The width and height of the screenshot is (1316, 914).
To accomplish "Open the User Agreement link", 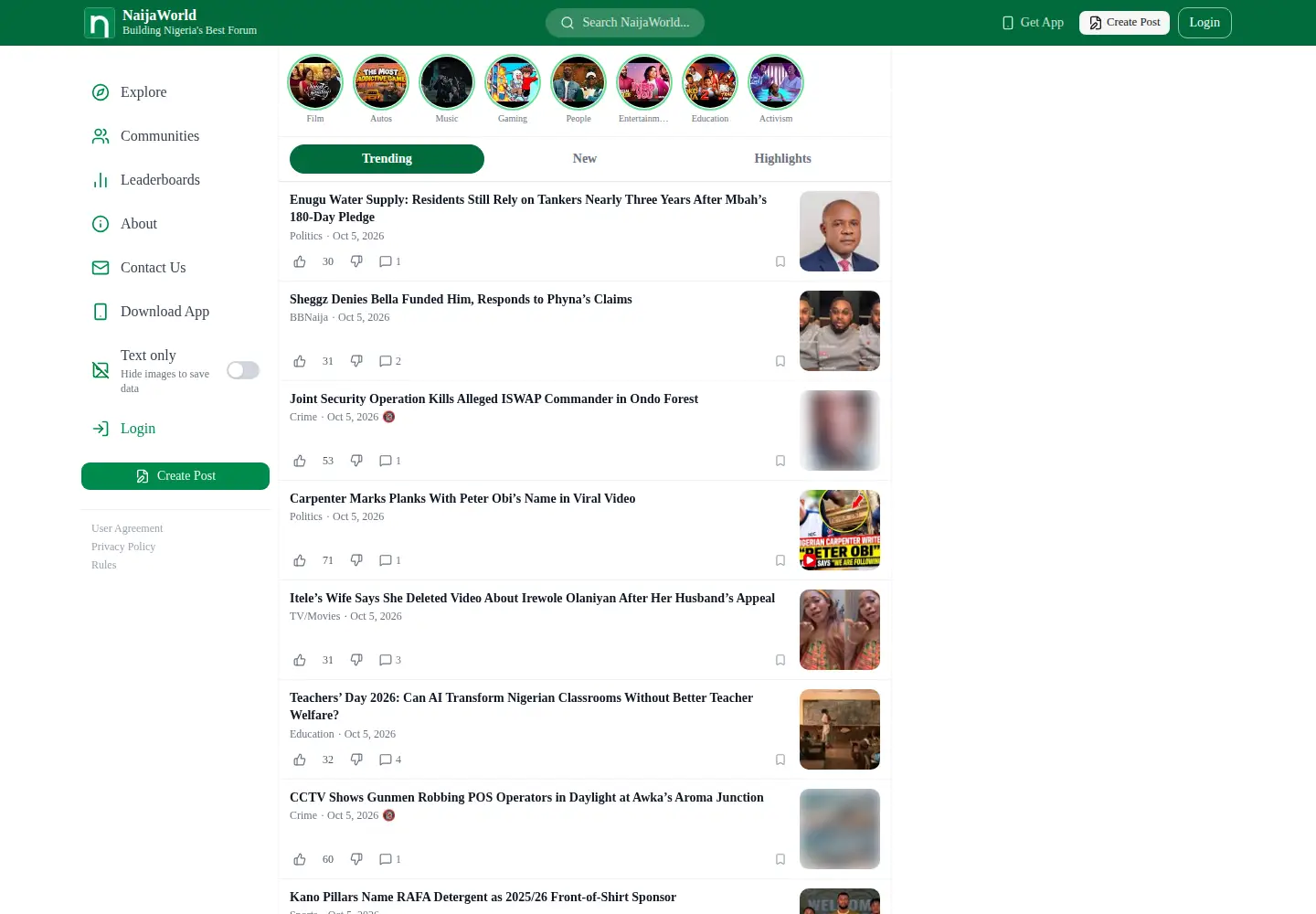I will tap(127, 528).
